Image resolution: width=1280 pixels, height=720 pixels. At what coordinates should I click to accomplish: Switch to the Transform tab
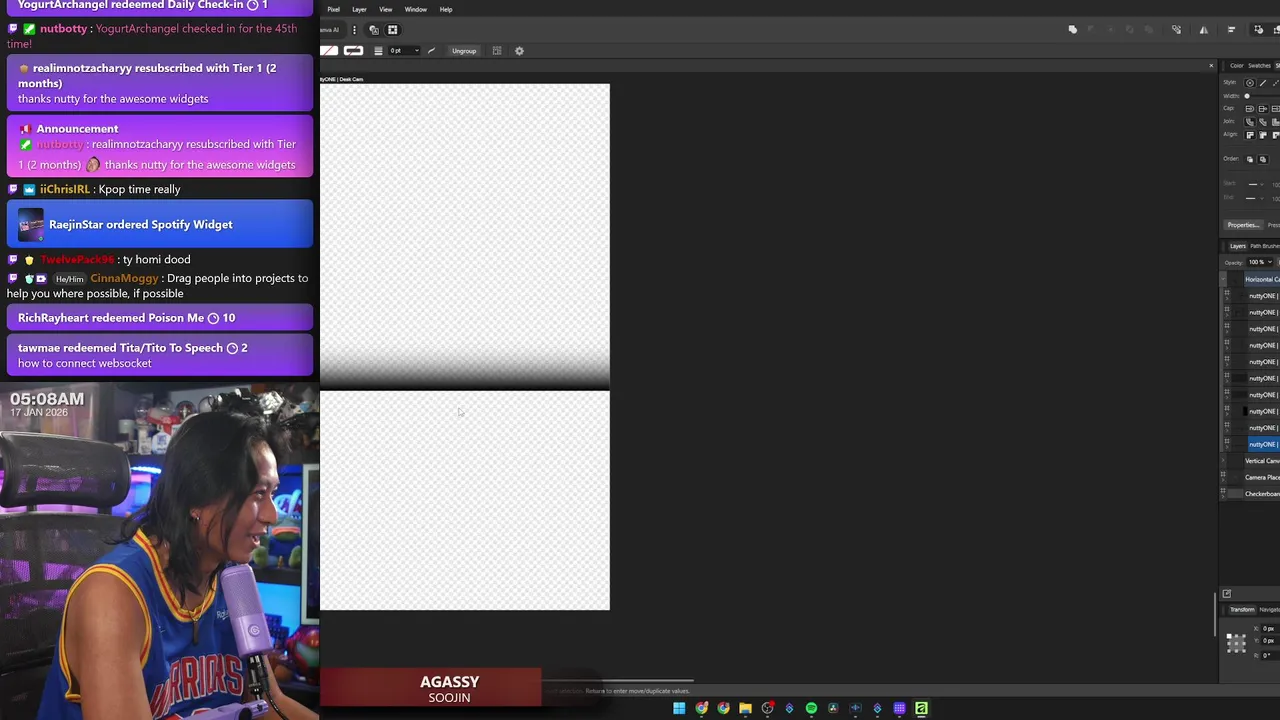(1241, 609)
